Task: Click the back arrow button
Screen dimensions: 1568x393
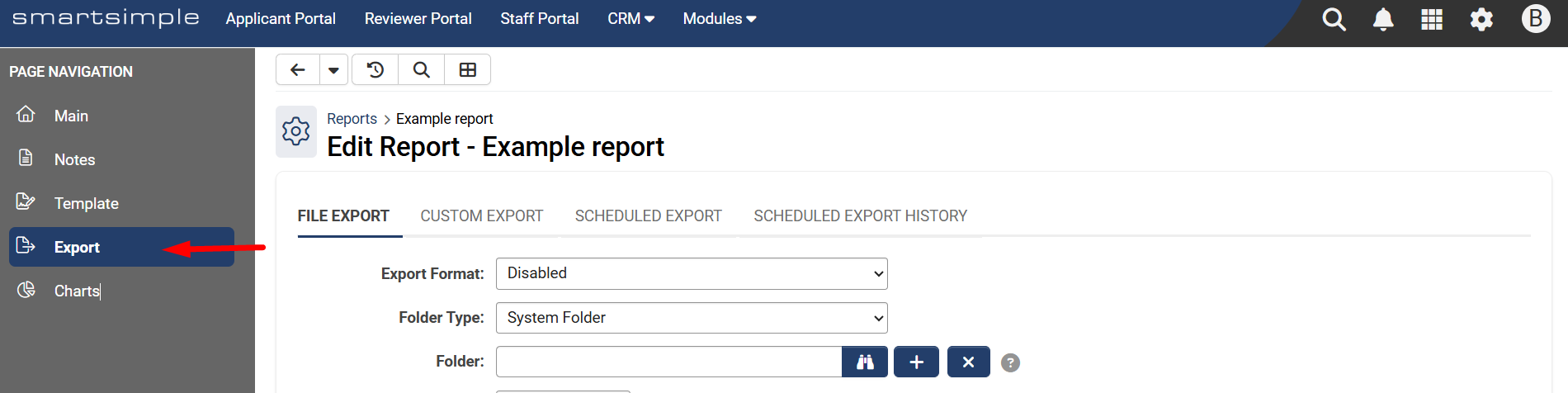Action: point(298,70)
